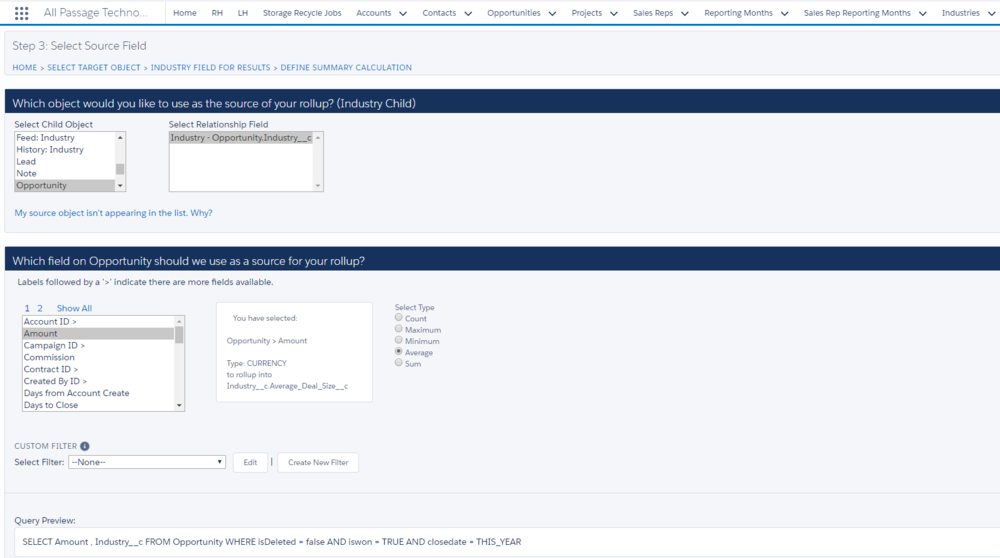Select the Sum rollup type

click(x=399, y=363)
